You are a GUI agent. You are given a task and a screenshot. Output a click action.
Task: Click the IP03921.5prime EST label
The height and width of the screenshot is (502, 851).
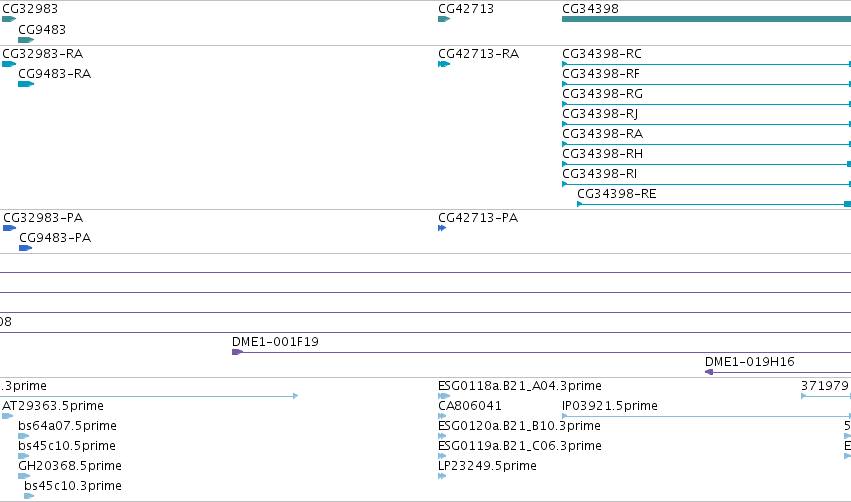[x=609, y=406]
